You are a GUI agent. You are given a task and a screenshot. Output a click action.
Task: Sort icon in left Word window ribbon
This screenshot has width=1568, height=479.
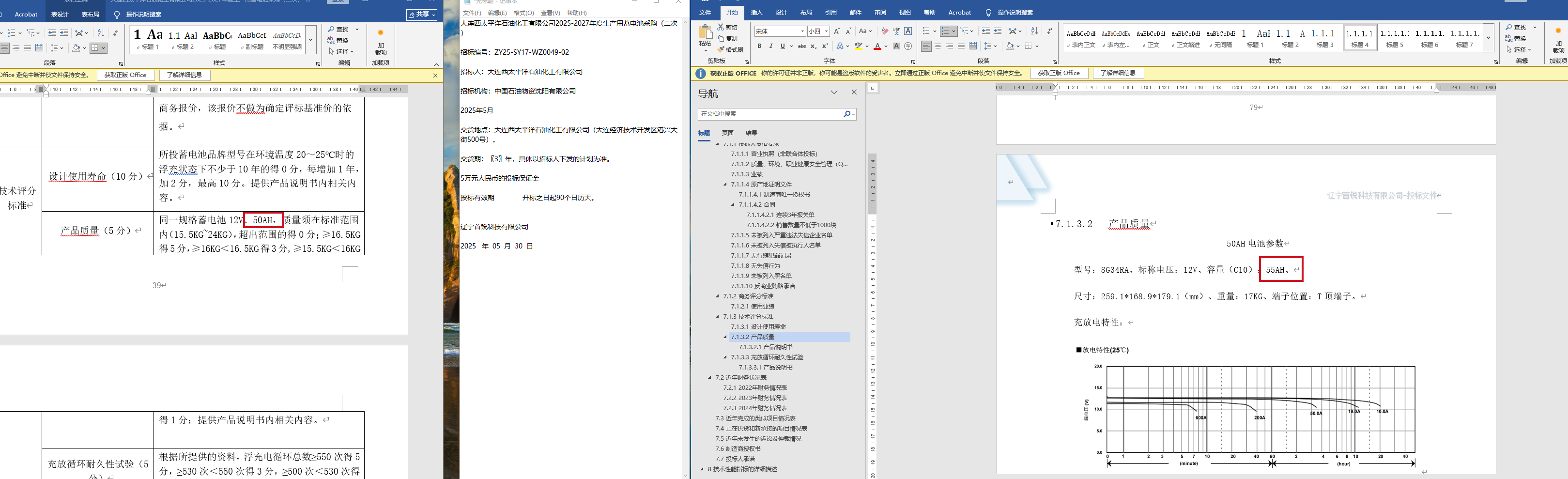click(101, 33)
